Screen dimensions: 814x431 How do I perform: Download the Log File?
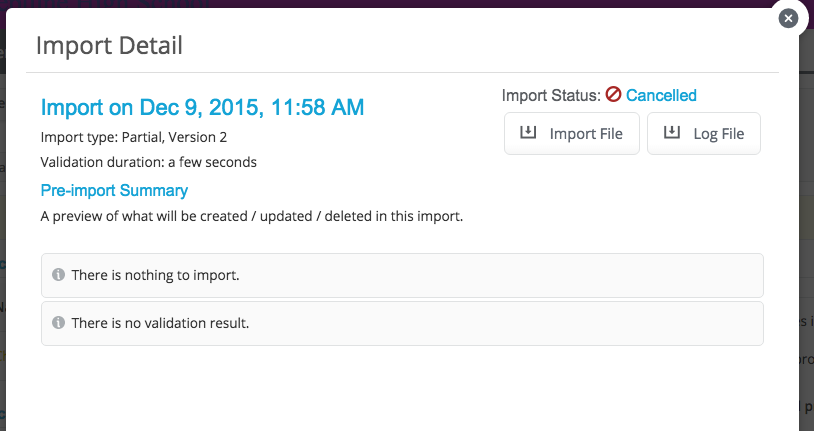703,133
